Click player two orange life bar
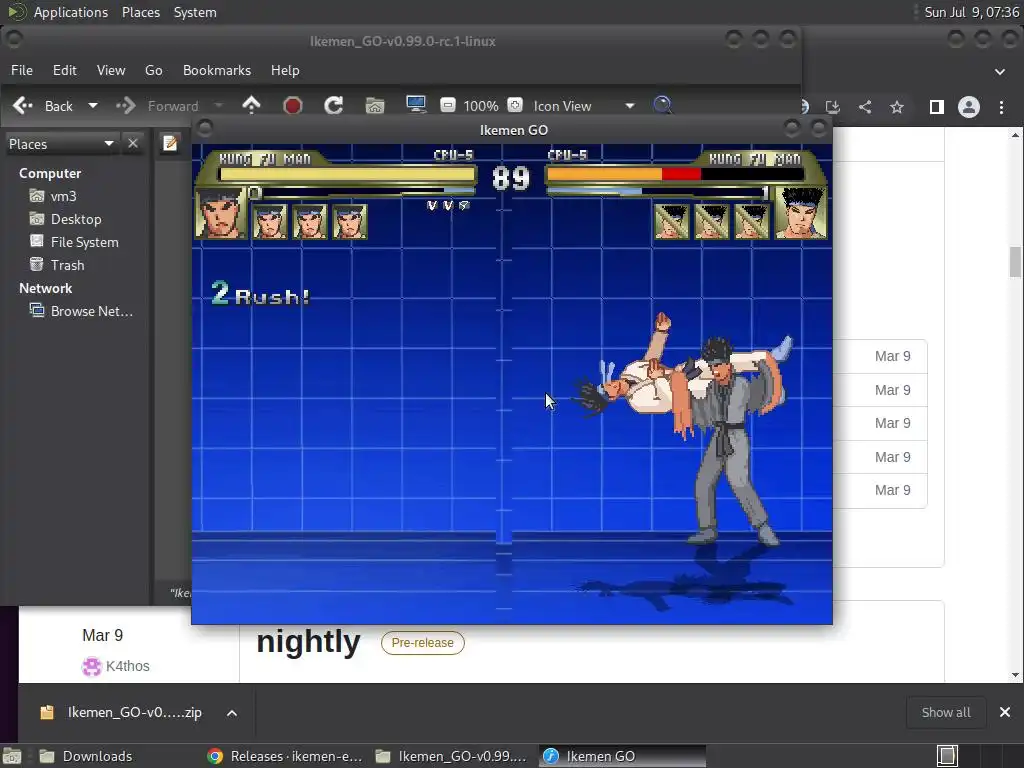Image resolution: width=1024 pixels, height=768 pixels. (604, 174)
